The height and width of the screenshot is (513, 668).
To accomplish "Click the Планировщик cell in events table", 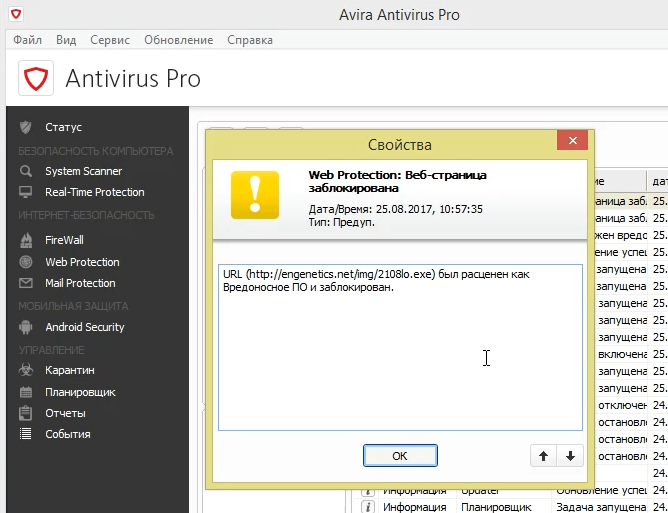I will [x=496, y=507].
